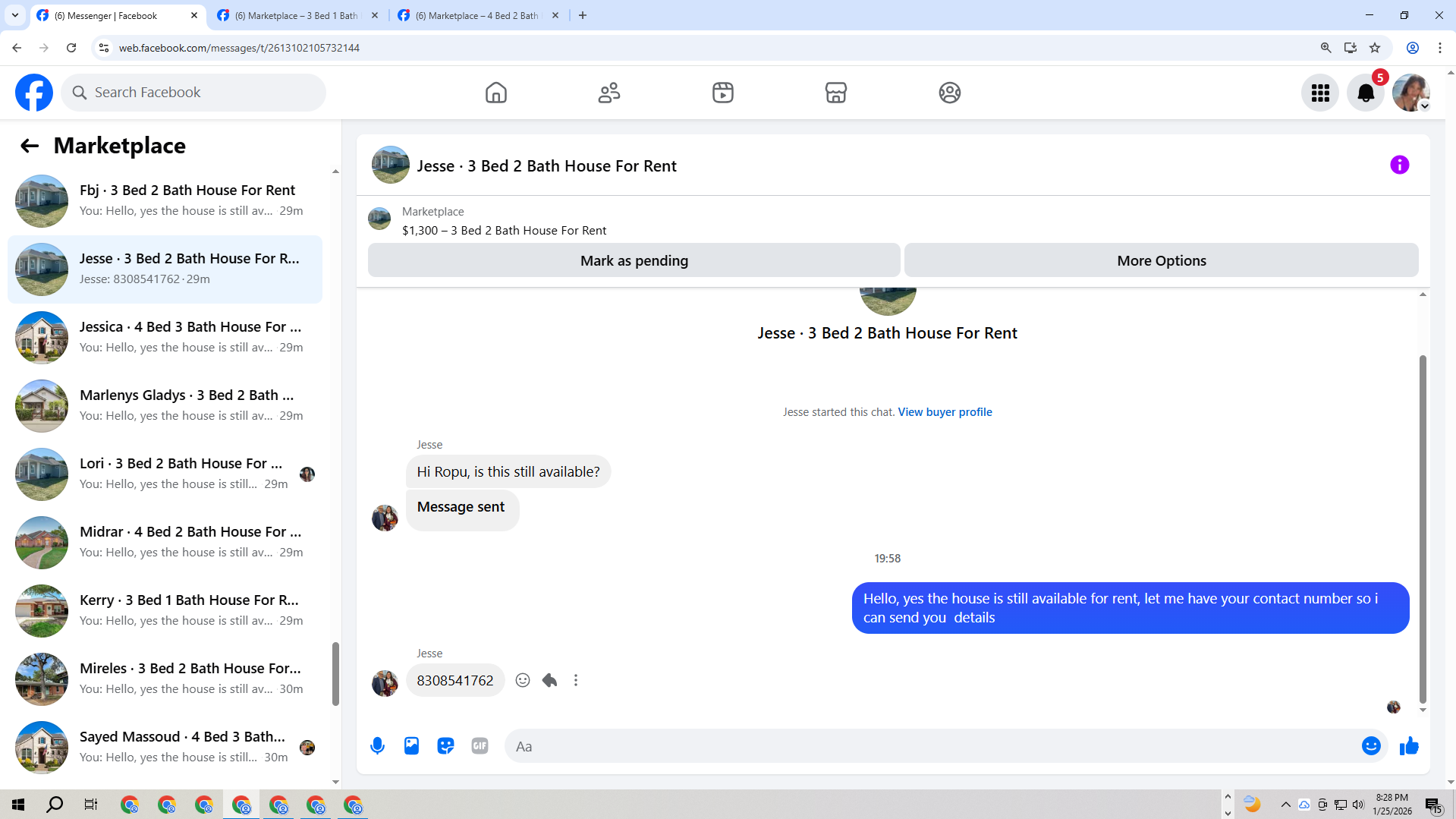This screenshot has width=1456, height=819.
Task: Bookmark this page with the star icon
Action: [x=1375, y=48]
